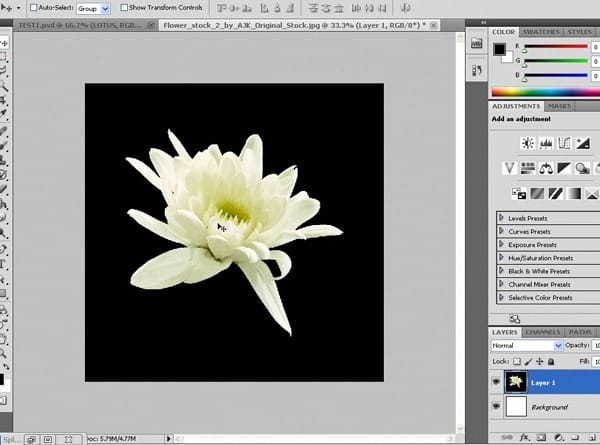Hide Layer 1 with its eye icon

click(x=496, y=382)
